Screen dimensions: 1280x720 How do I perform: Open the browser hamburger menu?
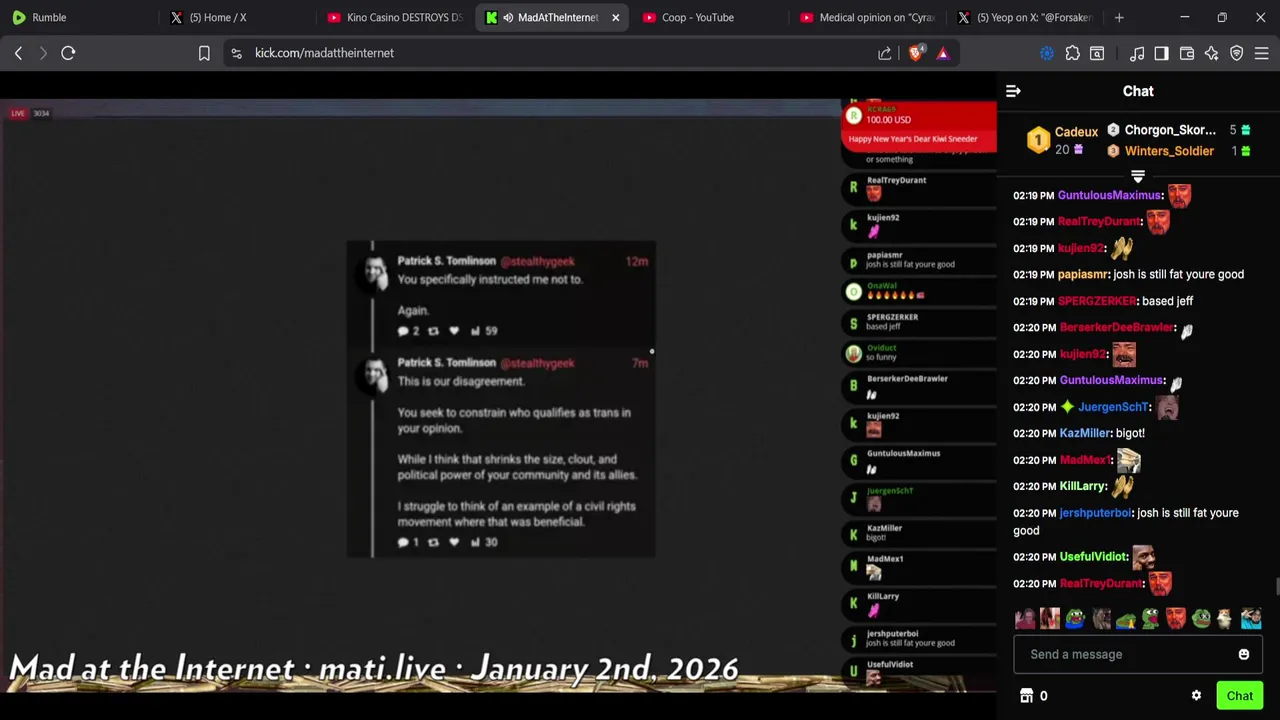pos(1262,53)
